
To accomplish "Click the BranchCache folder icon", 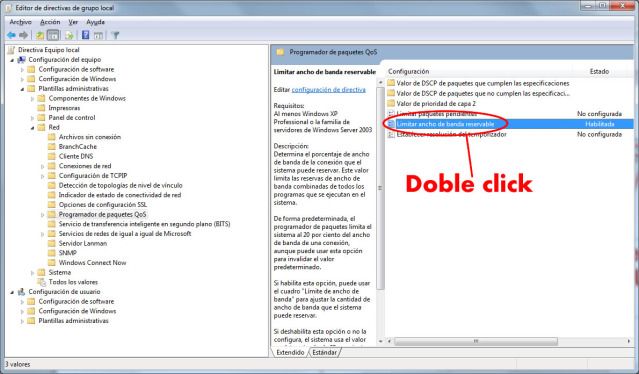I will click(x=52, y=147).
